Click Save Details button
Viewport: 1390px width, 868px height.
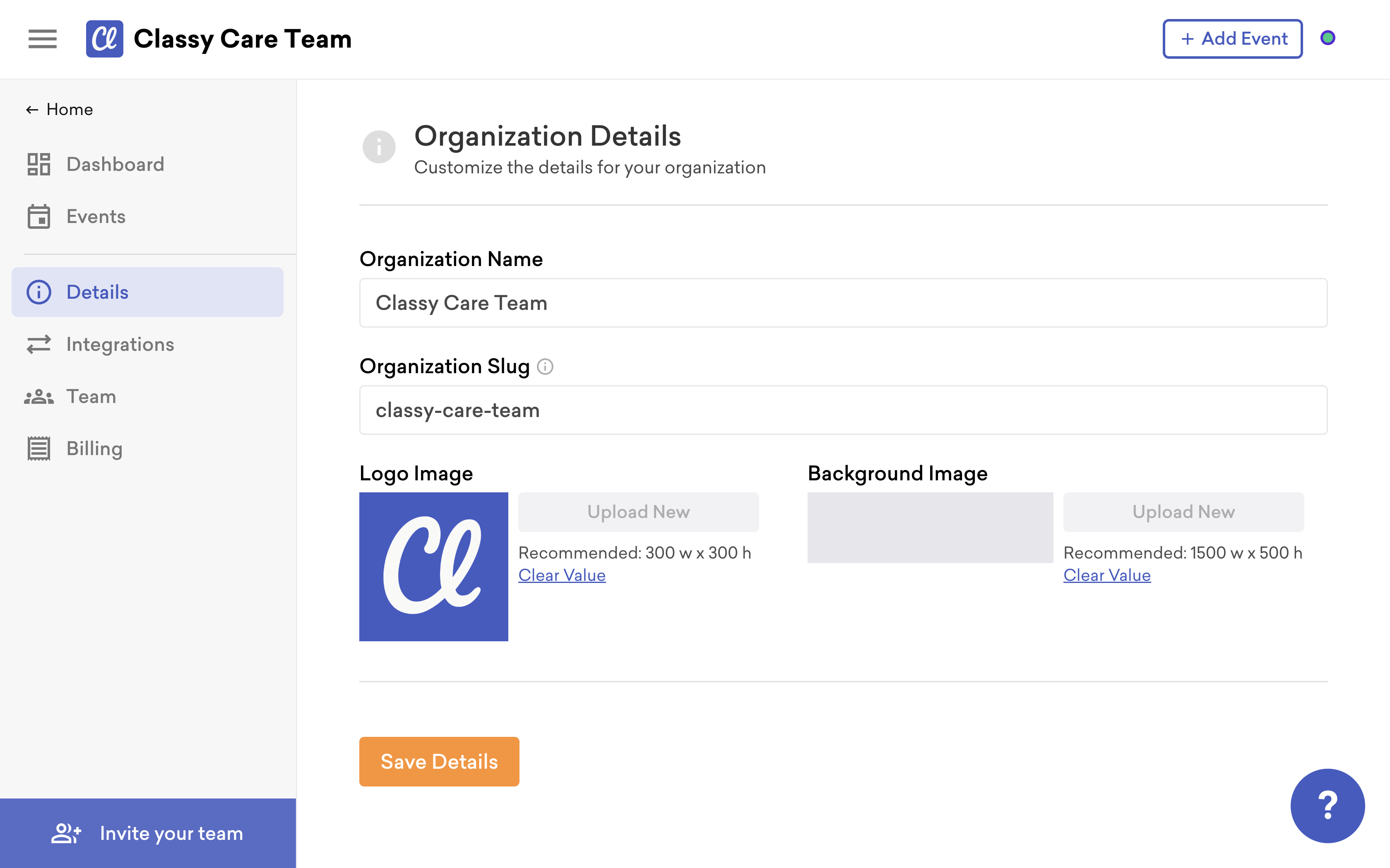[x=440, y=762]
